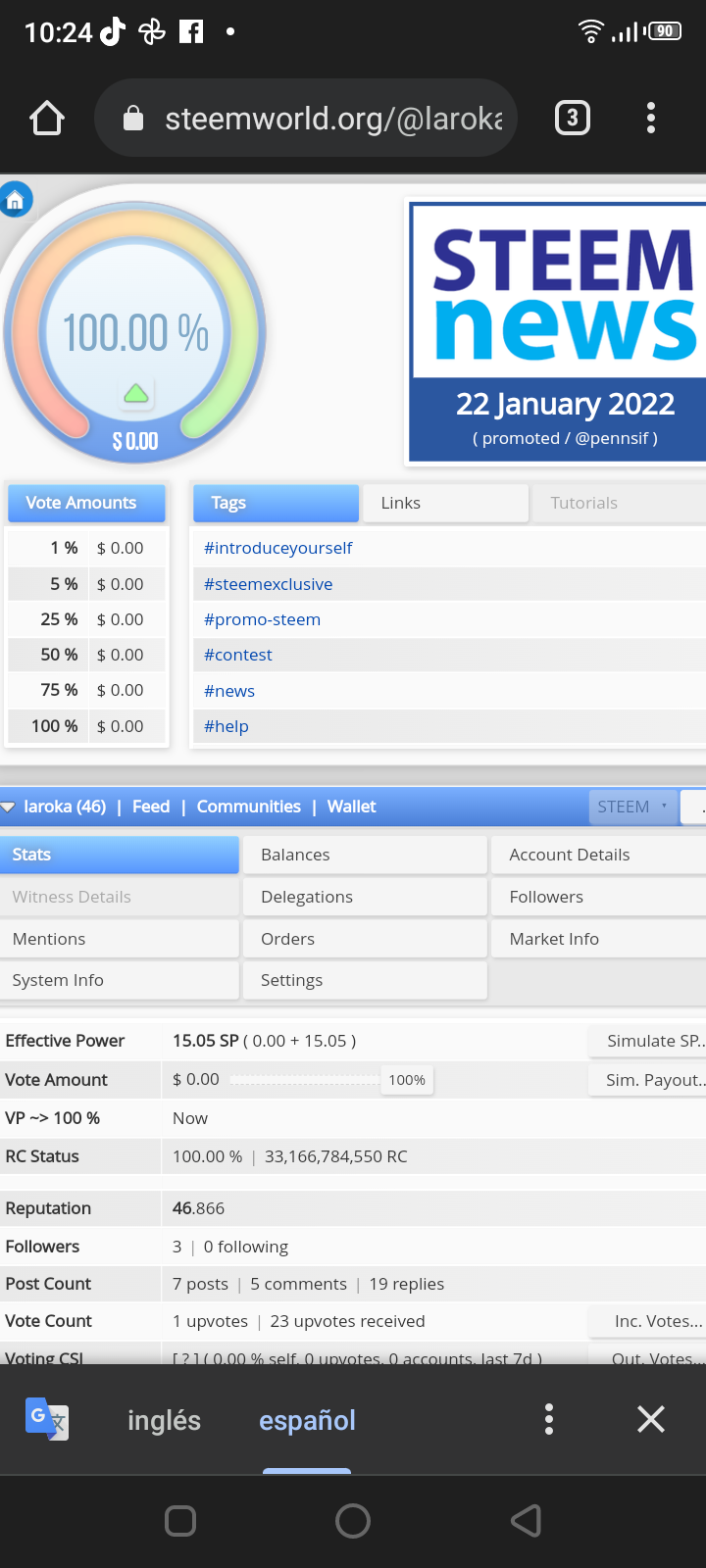This screenshot has height=1568, width=706.
Task: Select the 75 % vote amount row
Action: (x=86, y=690)
